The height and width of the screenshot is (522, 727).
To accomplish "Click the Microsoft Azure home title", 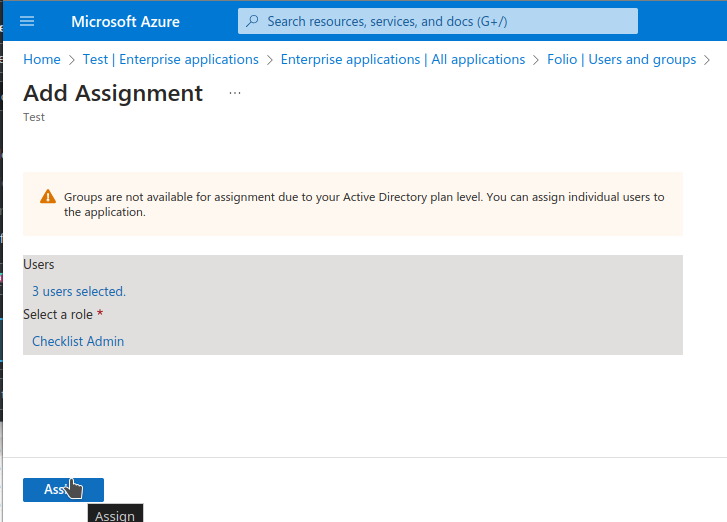I will pos(125,21).
